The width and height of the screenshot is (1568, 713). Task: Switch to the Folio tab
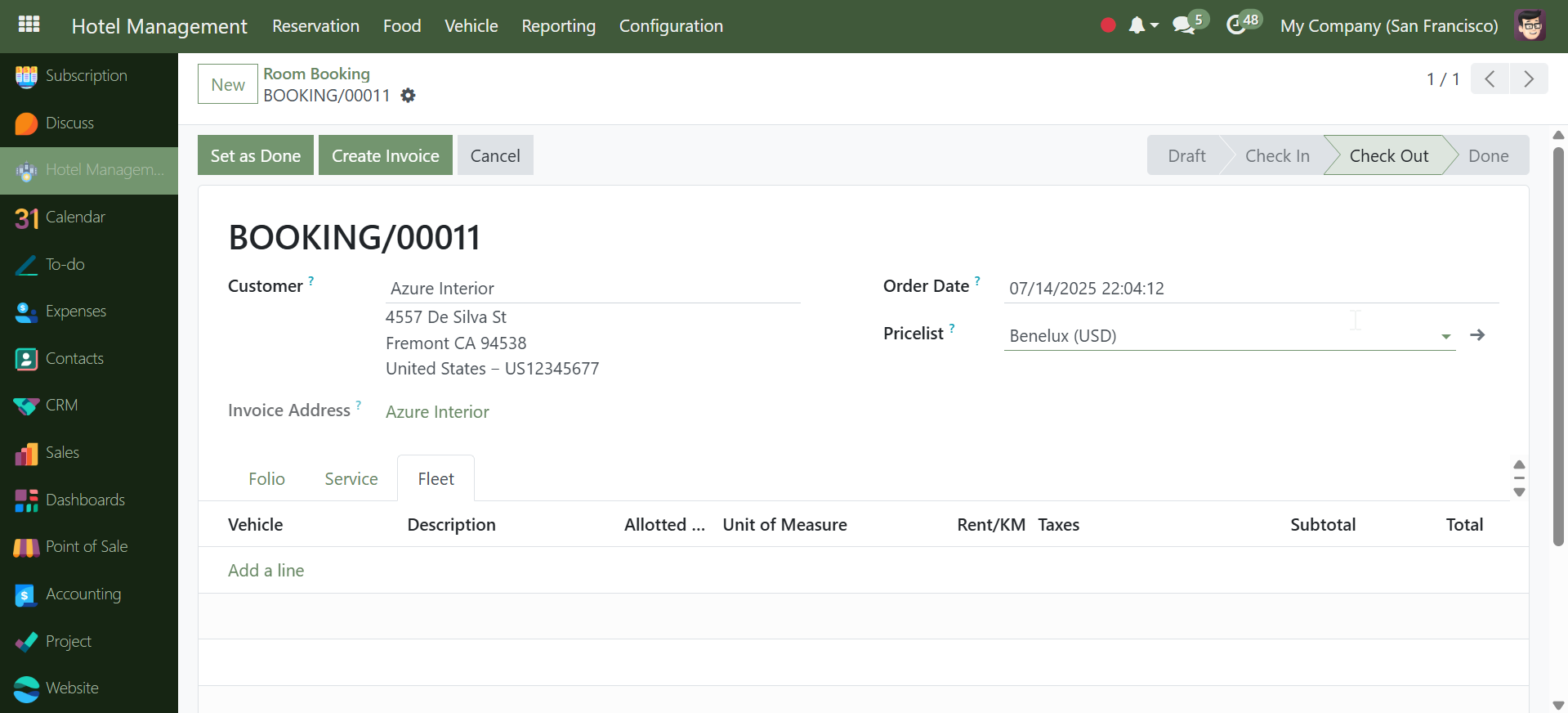click(266, 479)
